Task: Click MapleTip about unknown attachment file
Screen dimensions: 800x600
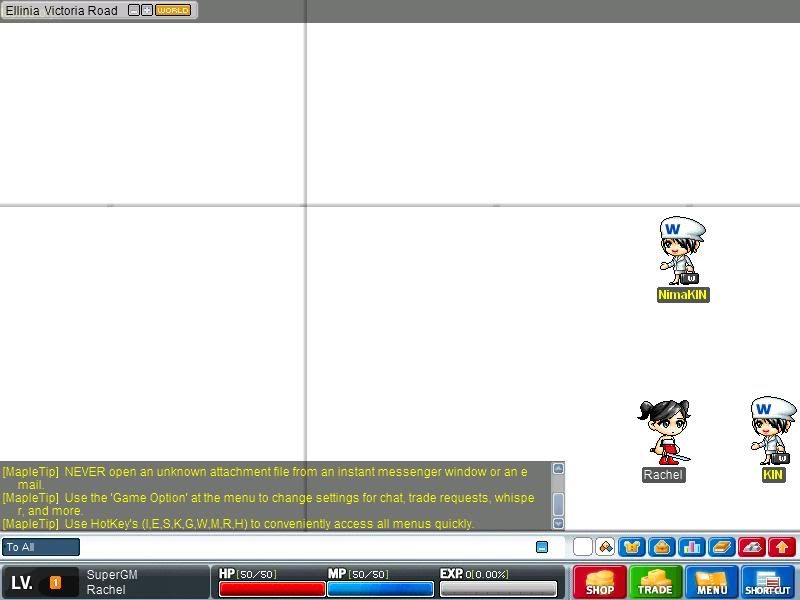Action: tap(265, 478)
